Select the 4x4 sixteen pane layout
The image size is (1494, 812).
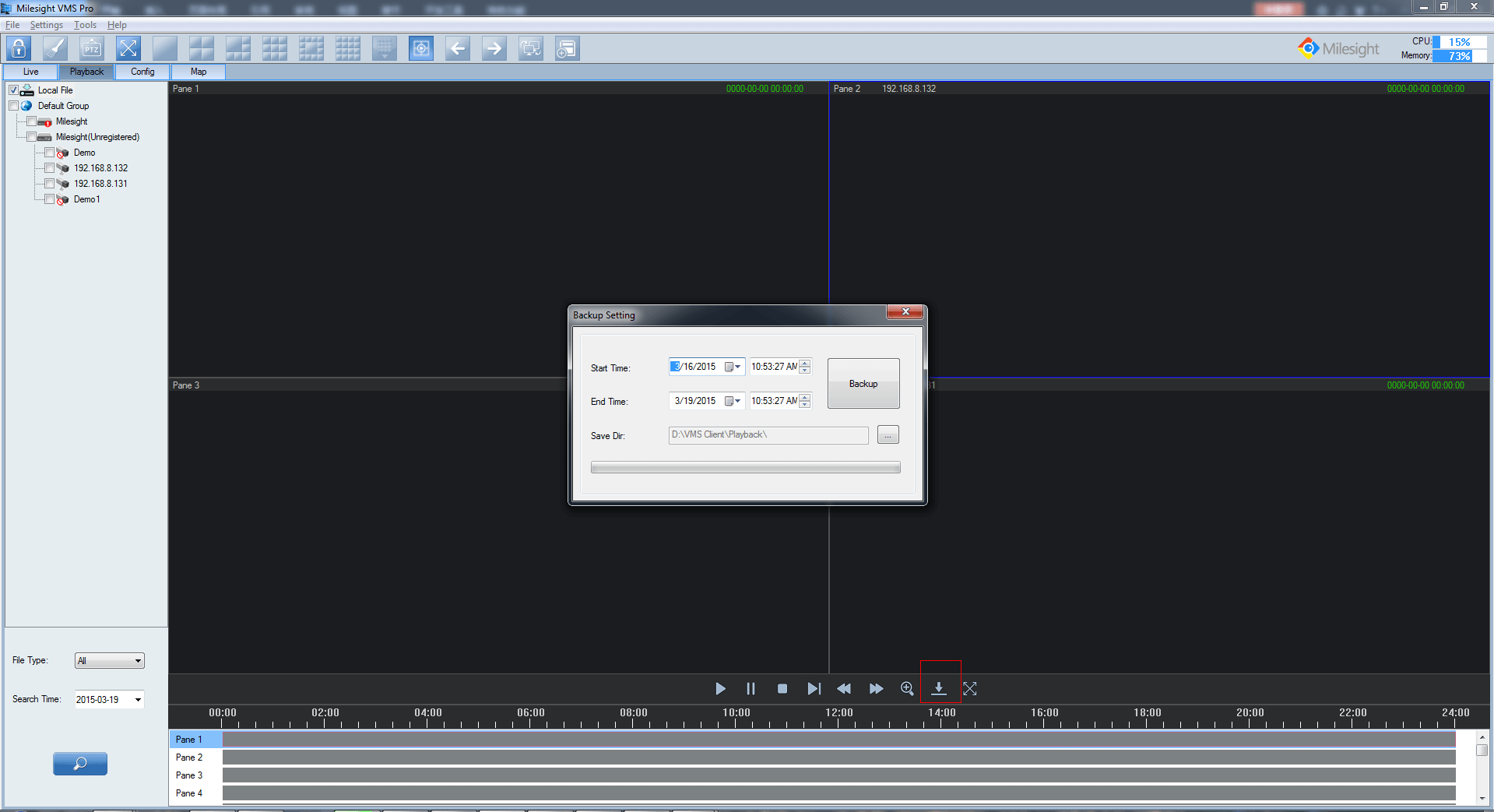click(348, 48)
